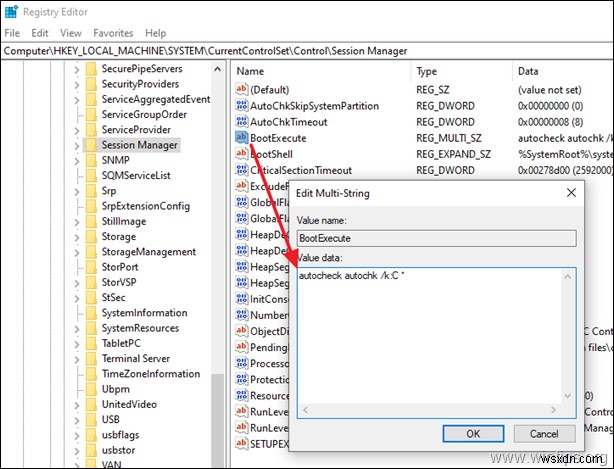The height and width of the screenshot is (469, 614).
Task: Click the Value data text area
Action: coord(429,336)
